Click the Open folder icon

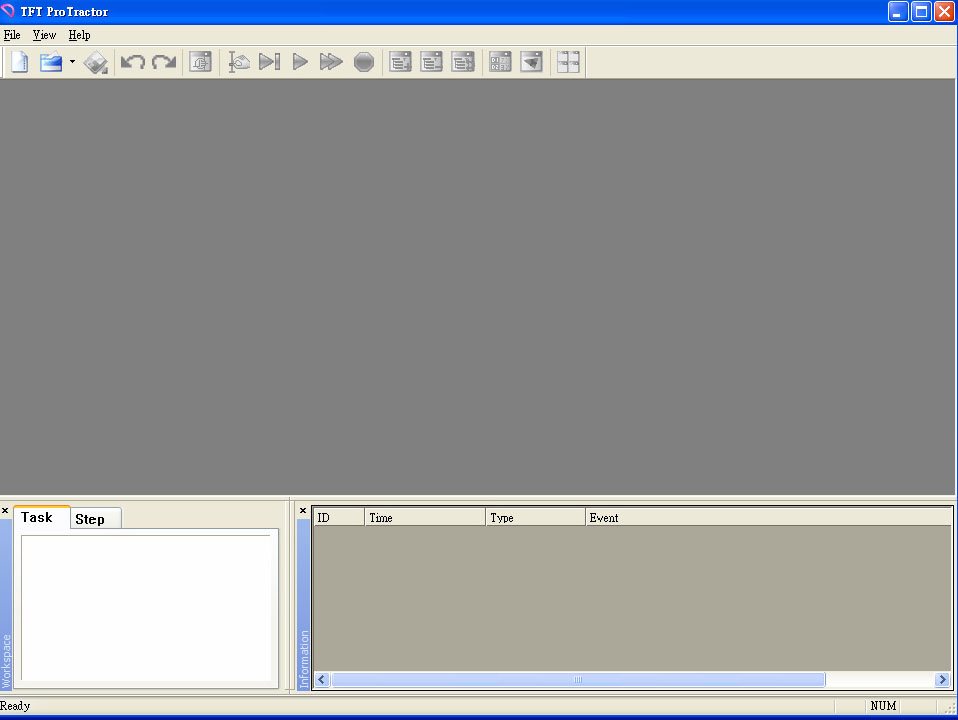(50, 62)
